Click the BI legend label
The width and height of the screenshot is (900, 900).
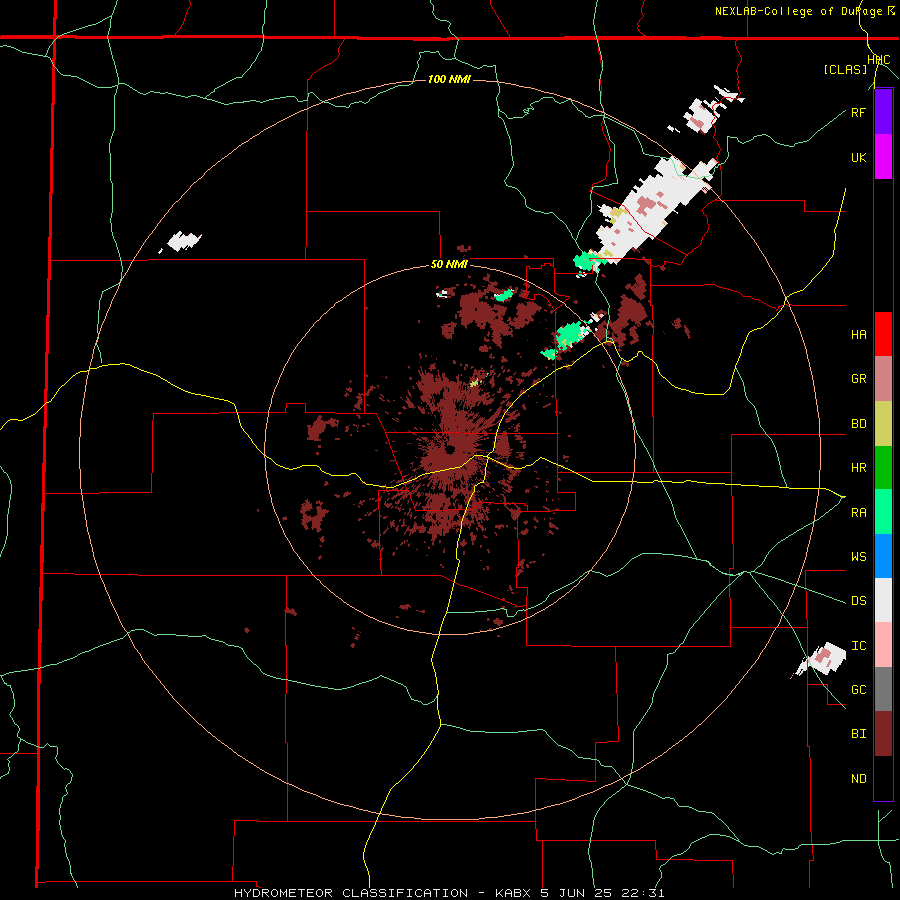click(859, 734)
